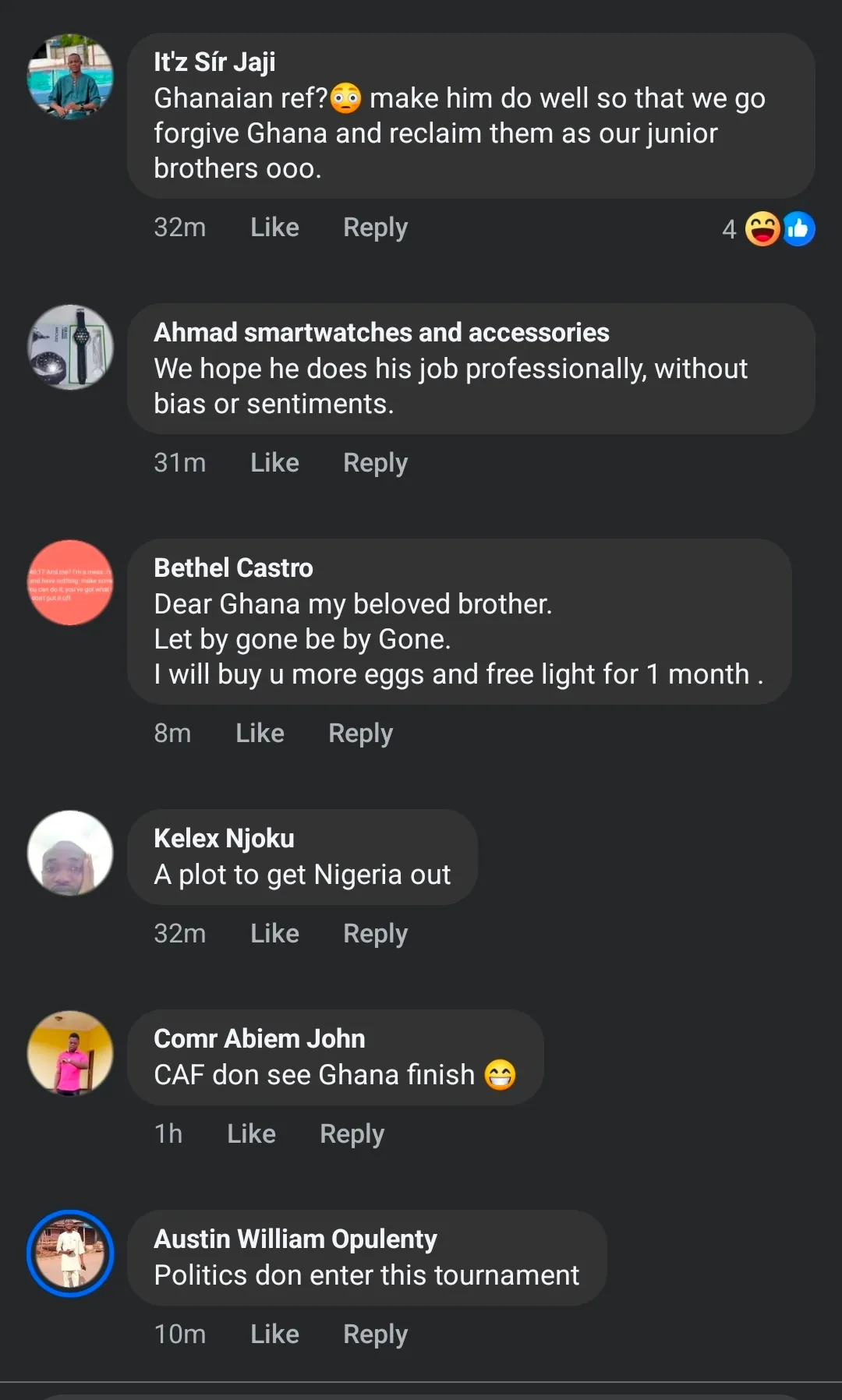Viewport: 842px width, 1400px height.
Task: Tap Bethel Castro's red avatar
Action: coord(70,582)
